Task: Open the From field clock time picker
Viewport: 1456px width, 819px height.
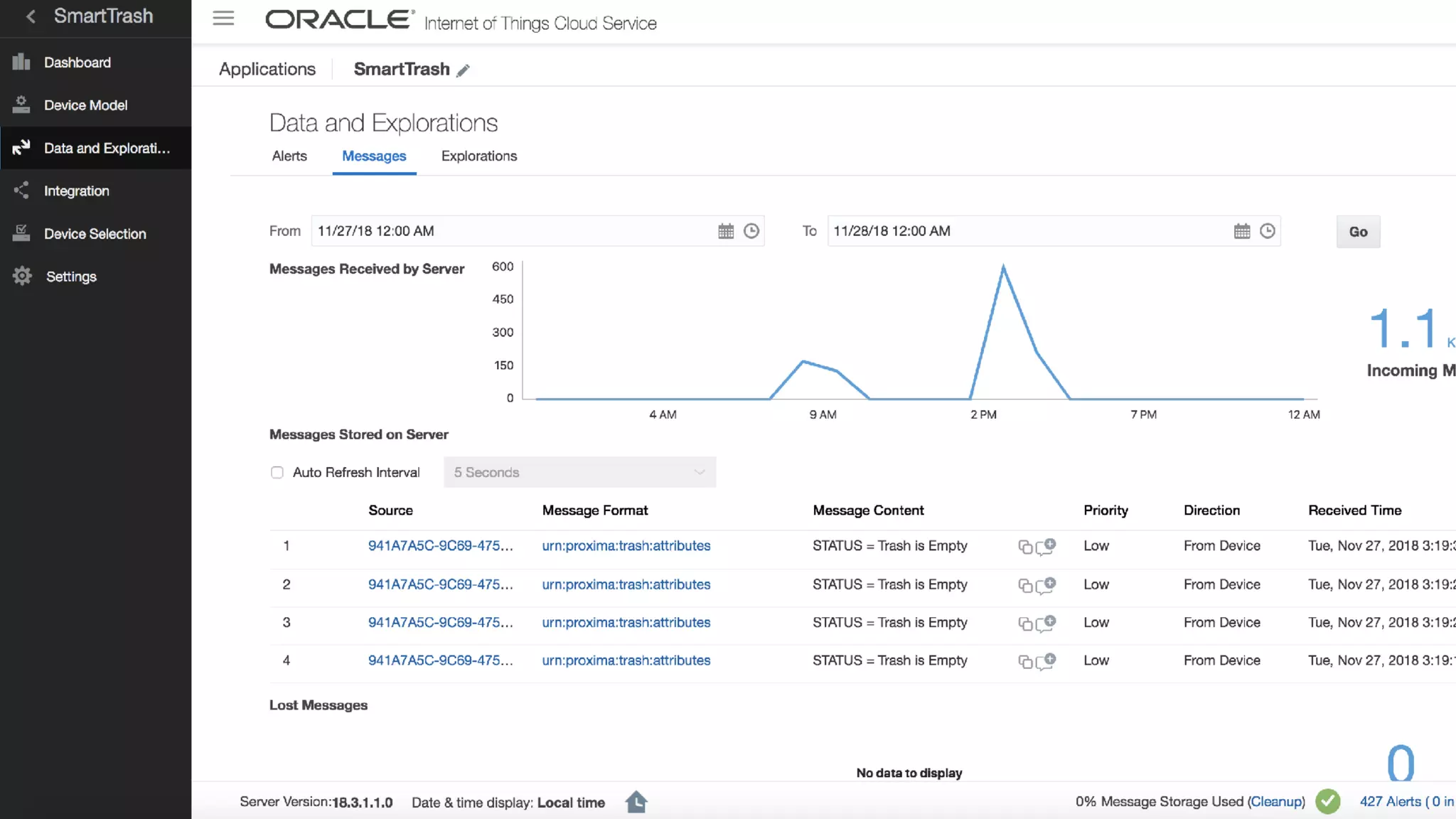Action: (751, 231)
